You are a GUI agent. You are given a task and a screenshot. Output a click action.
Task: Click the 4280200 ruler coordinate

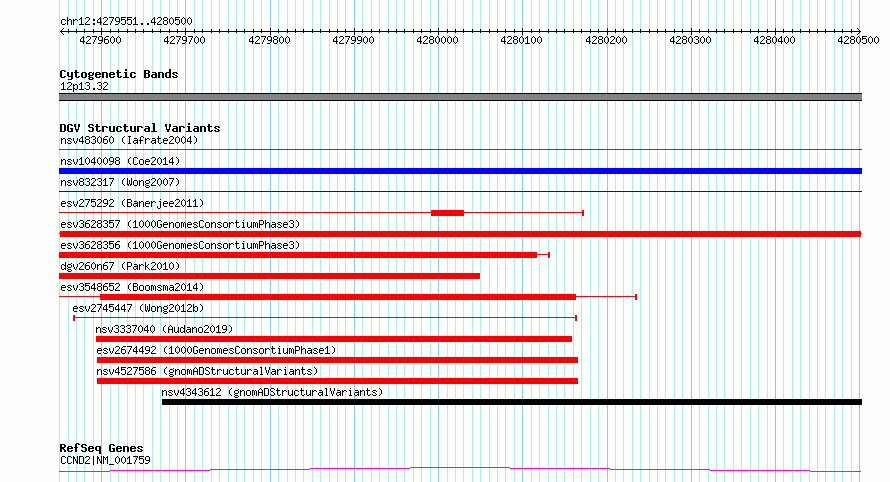tap(606, 40)
